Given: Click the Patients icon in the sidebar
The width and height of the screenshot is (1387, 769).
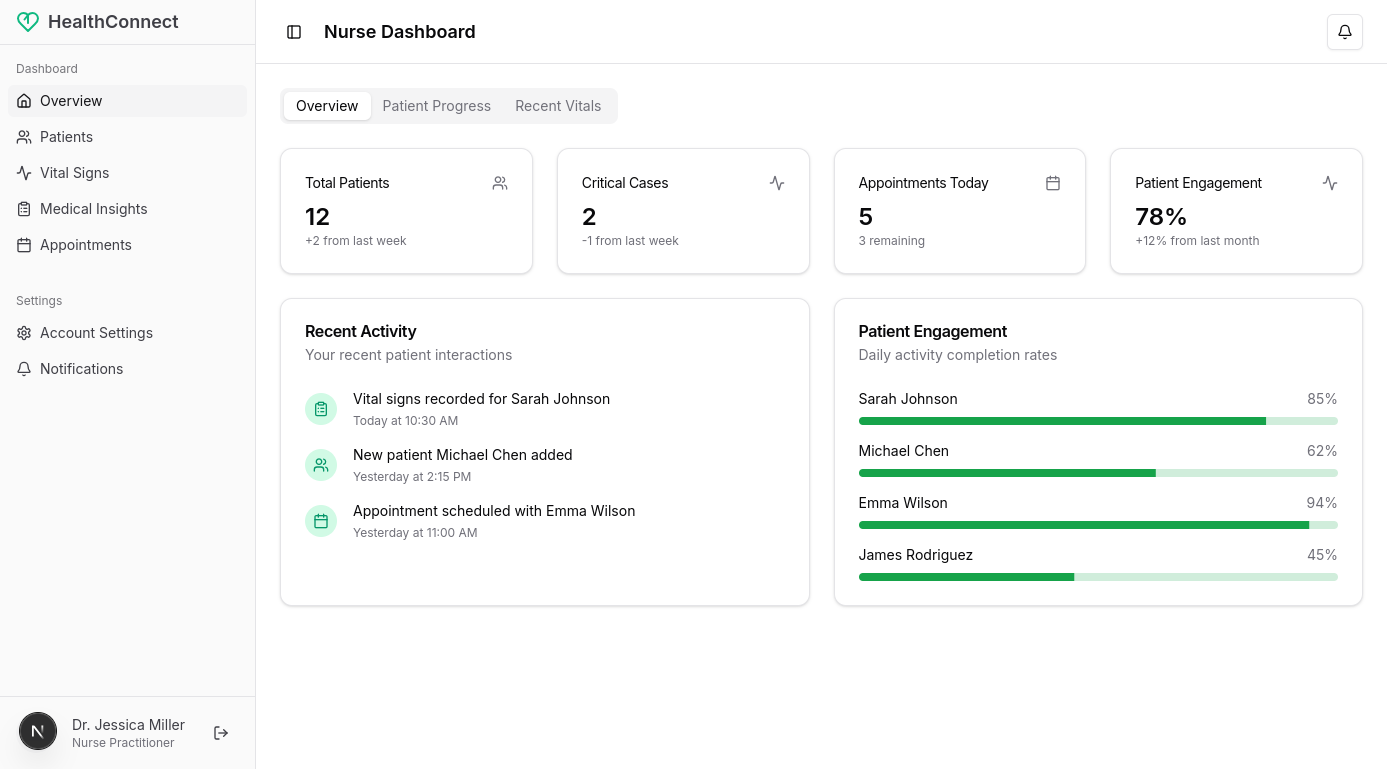Looking at the screenshot, I should click(24, 136).
